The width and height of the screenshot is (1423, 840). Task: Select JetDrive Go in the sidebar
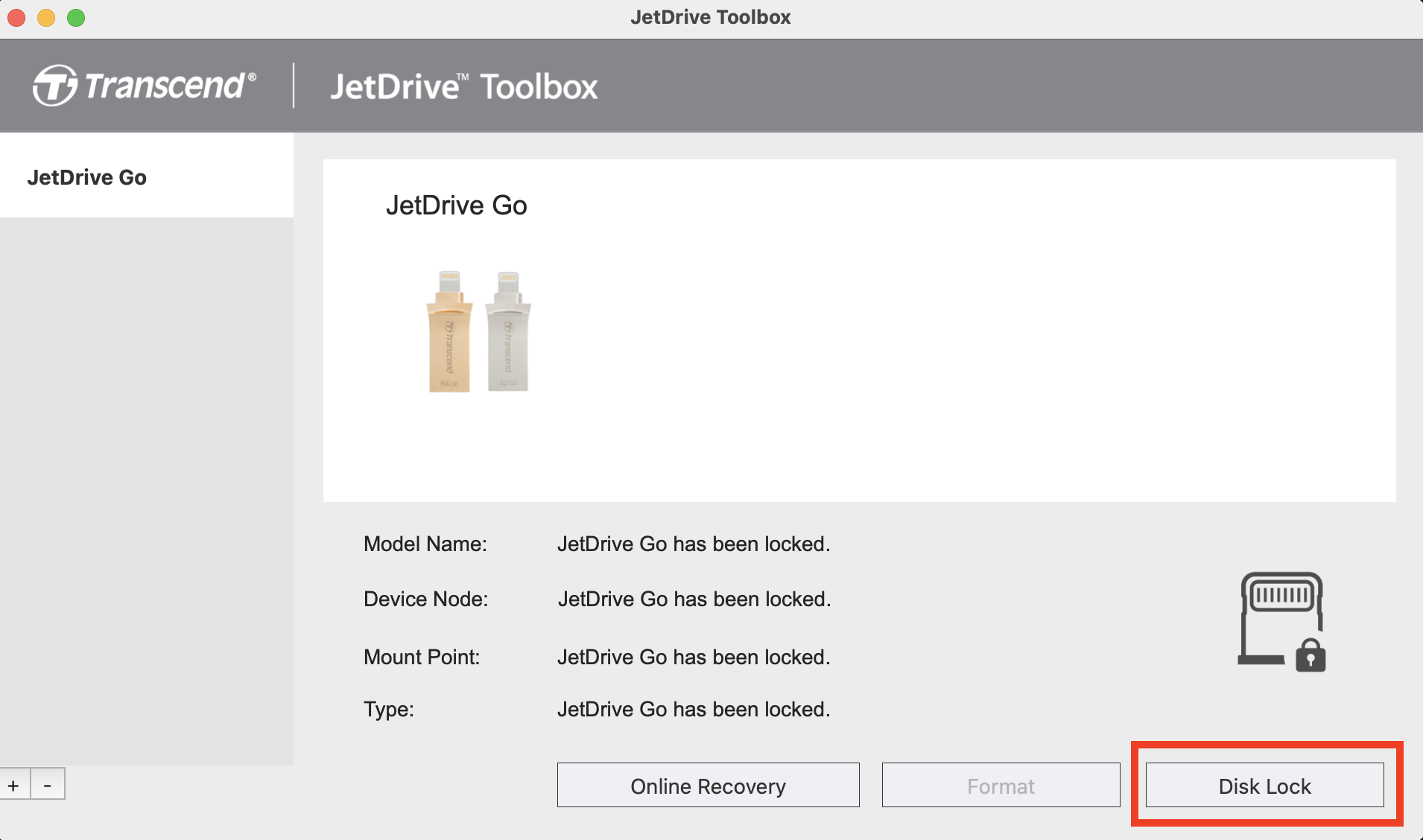tap(146, 176)
